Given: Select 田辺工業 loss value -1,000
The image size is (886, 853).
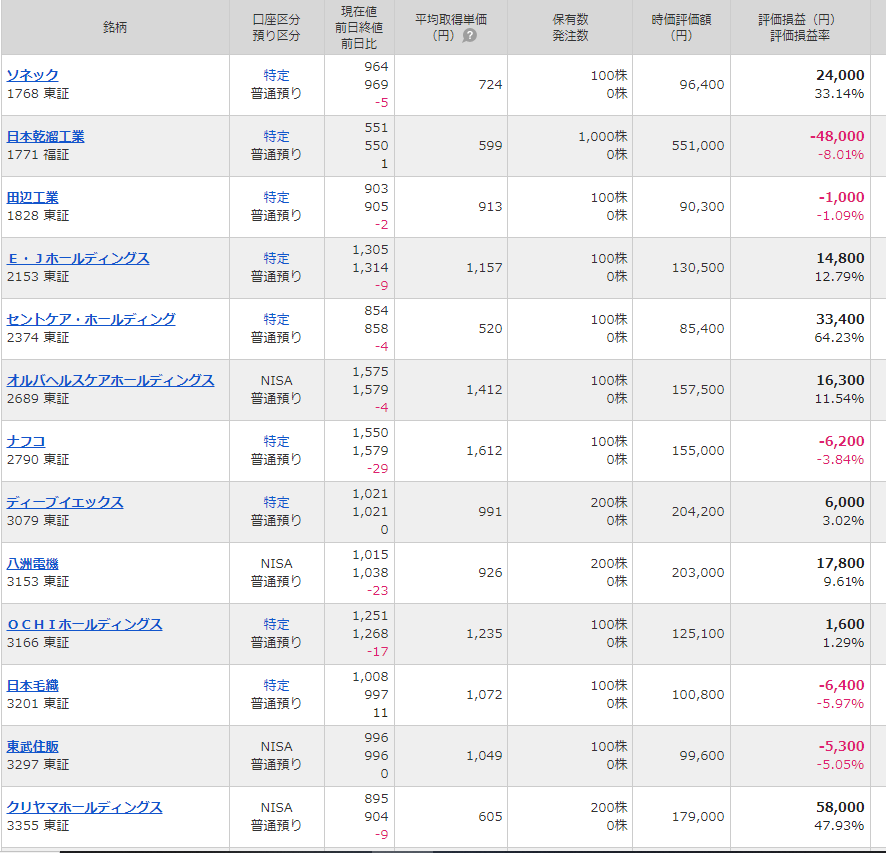Looking at the screenshot, I should point(841,197).
